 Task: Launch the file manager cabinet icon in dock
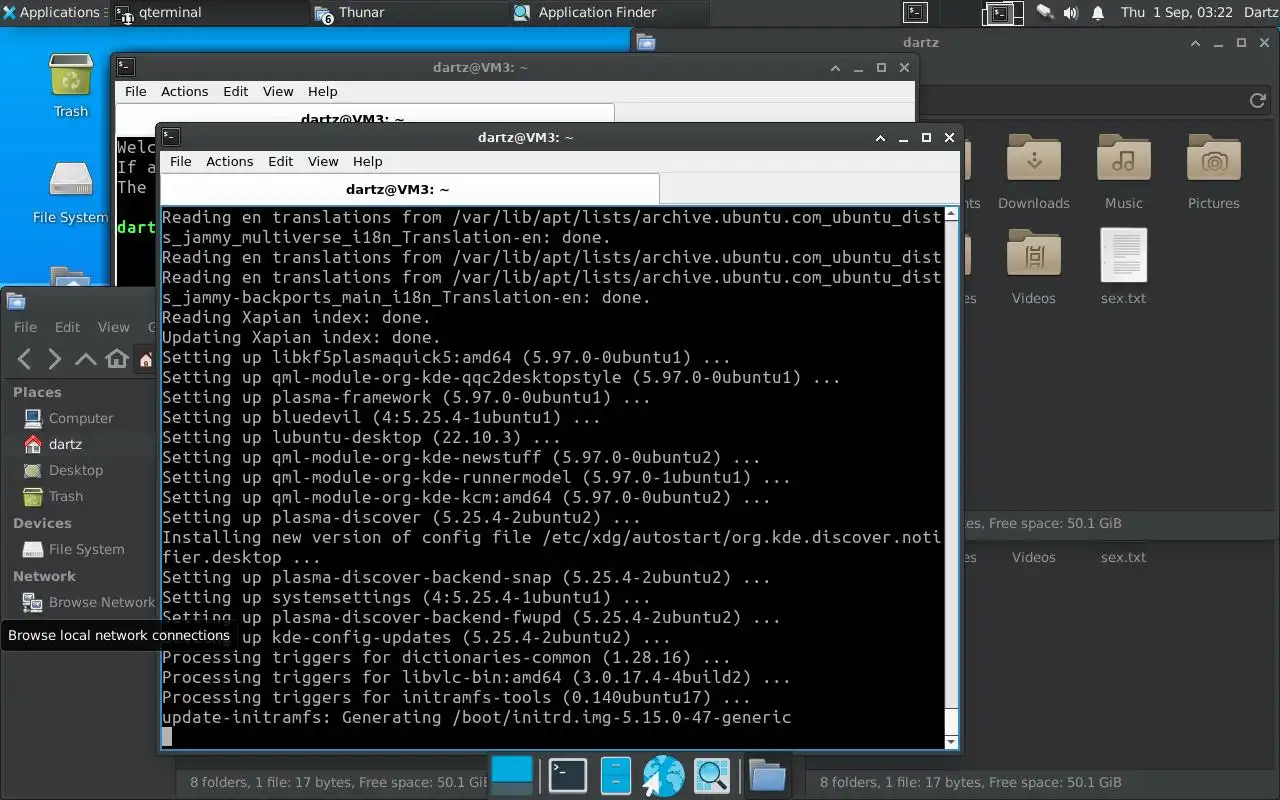615,775
